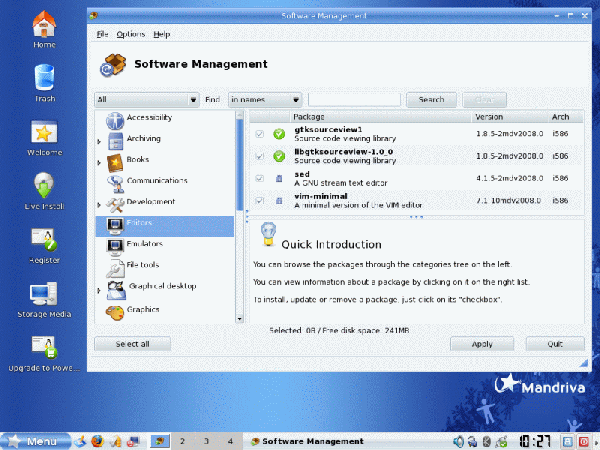Viewport: 600px width, 450px height.
Task: Select the Archiving category icon
Action: [x=114, y=140]
